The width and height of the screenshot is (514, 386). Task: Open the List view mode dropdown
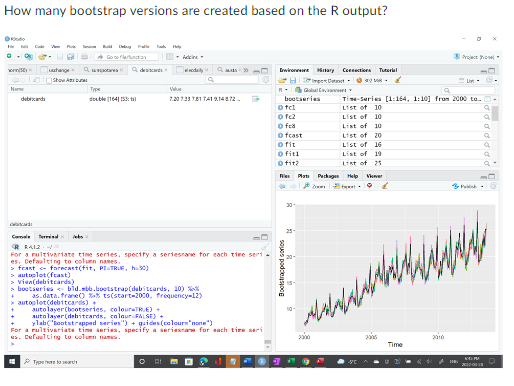coord(469,81)
